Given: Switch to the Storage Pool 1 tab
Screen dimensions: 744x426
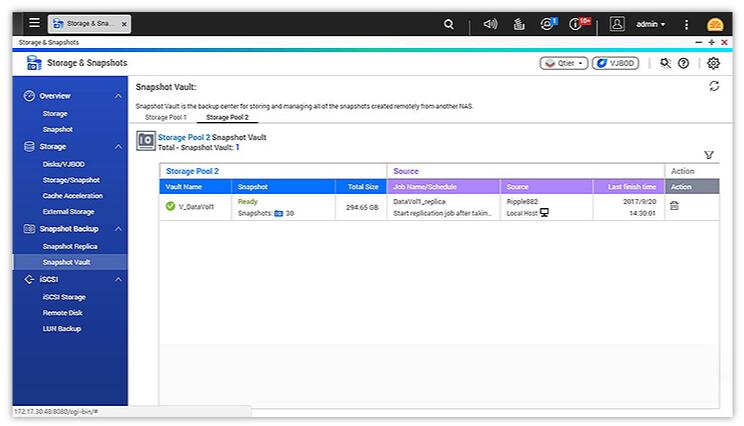Looking at the screenshot, I should 166,117.
